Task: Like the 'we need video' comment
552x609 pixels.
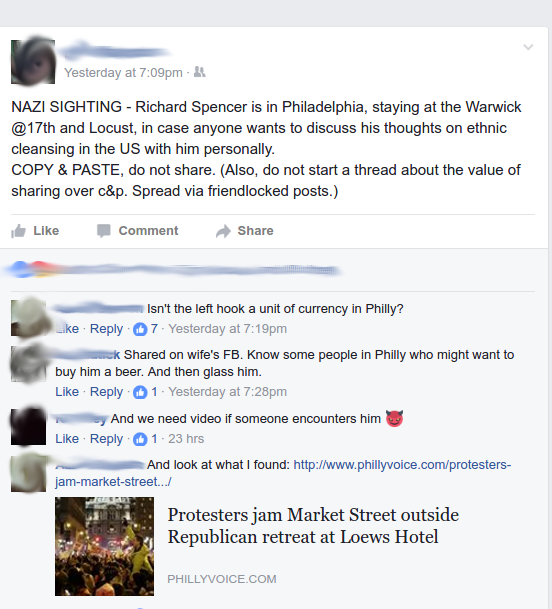Action: coord(67,438)
